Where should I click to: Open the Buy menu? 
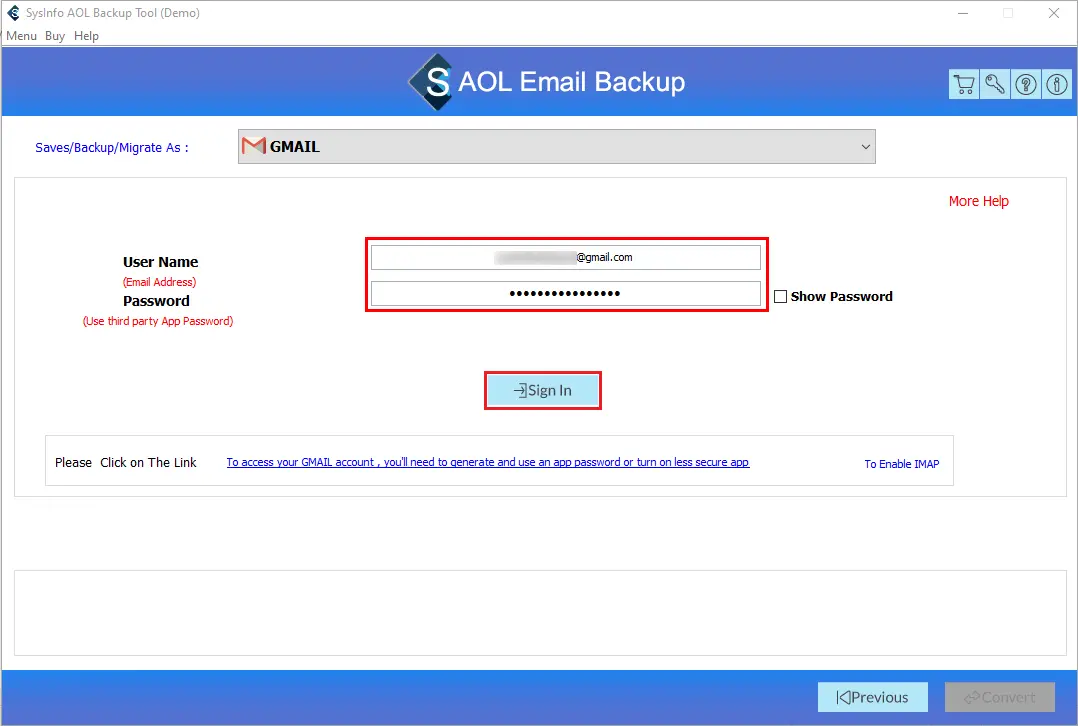(55, 36)
